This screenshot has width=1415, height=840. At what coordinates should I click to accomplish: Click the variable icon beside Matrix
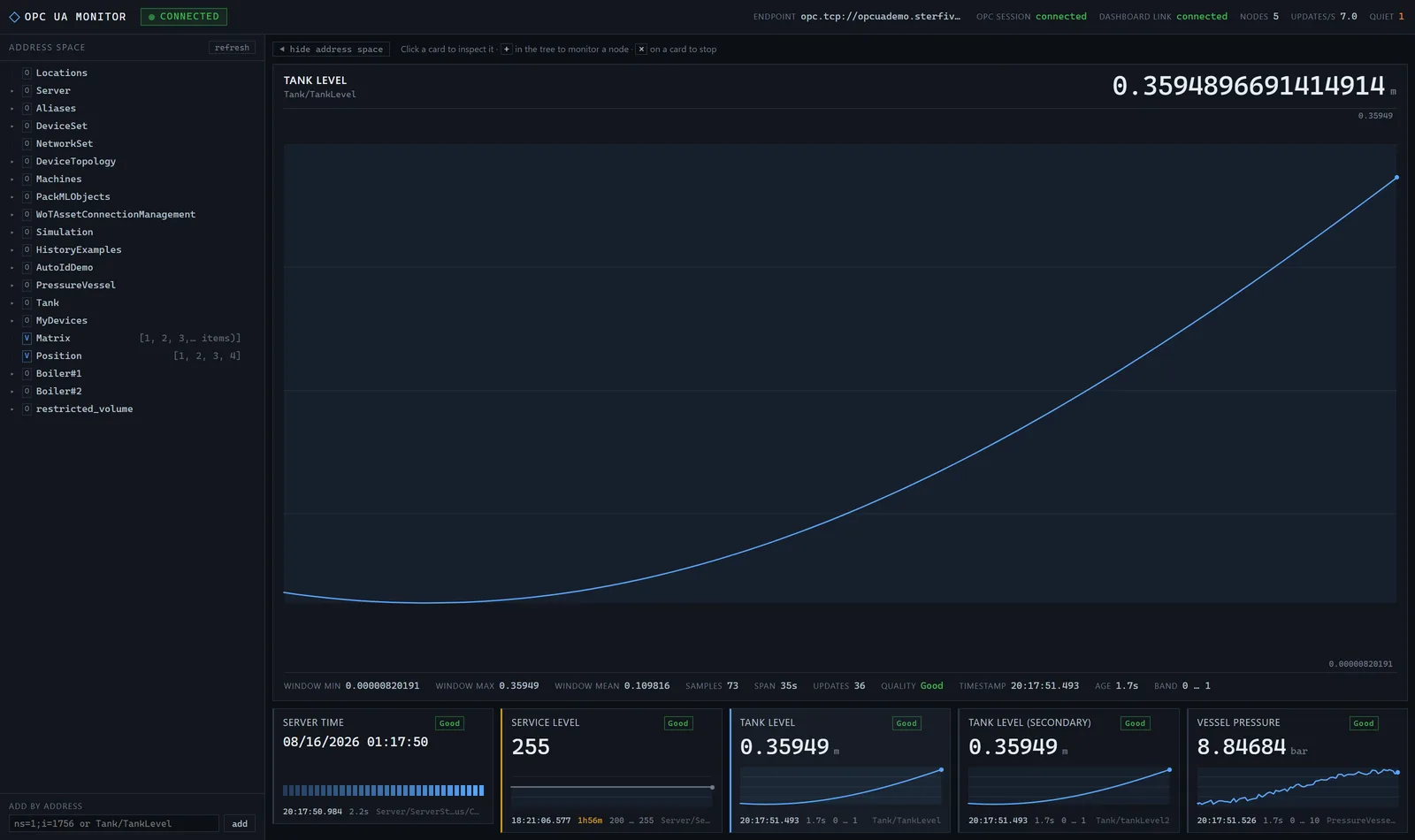coord(27,338)
